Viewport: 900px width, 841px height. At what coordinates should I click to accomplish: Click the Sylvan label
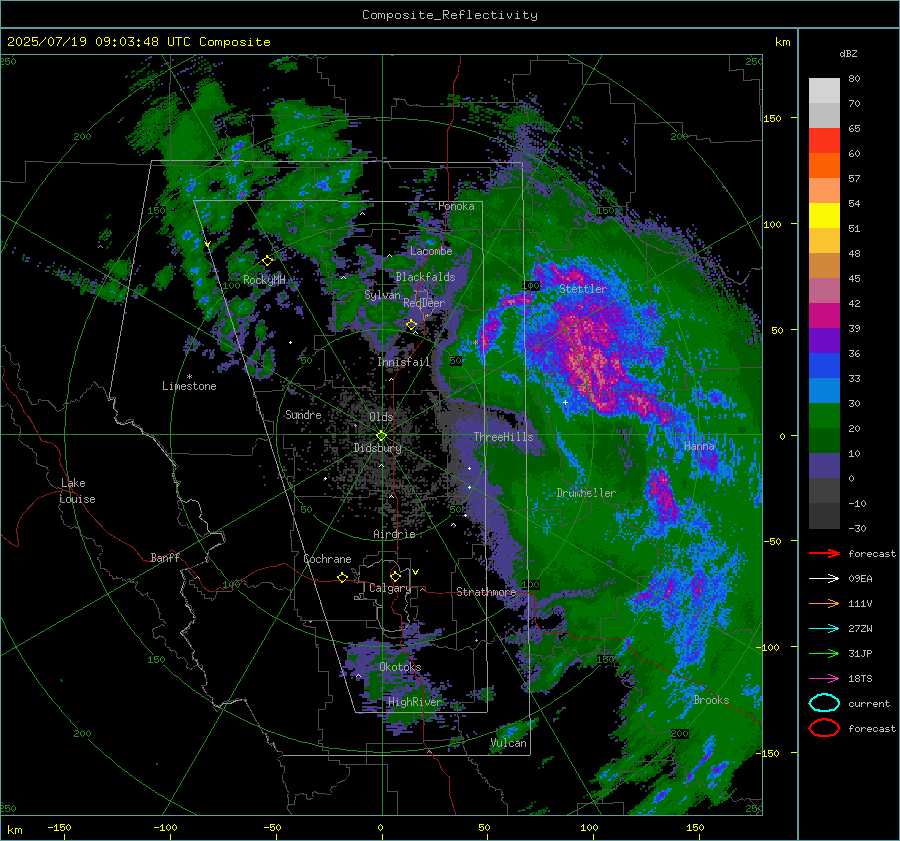pos(382,295)
